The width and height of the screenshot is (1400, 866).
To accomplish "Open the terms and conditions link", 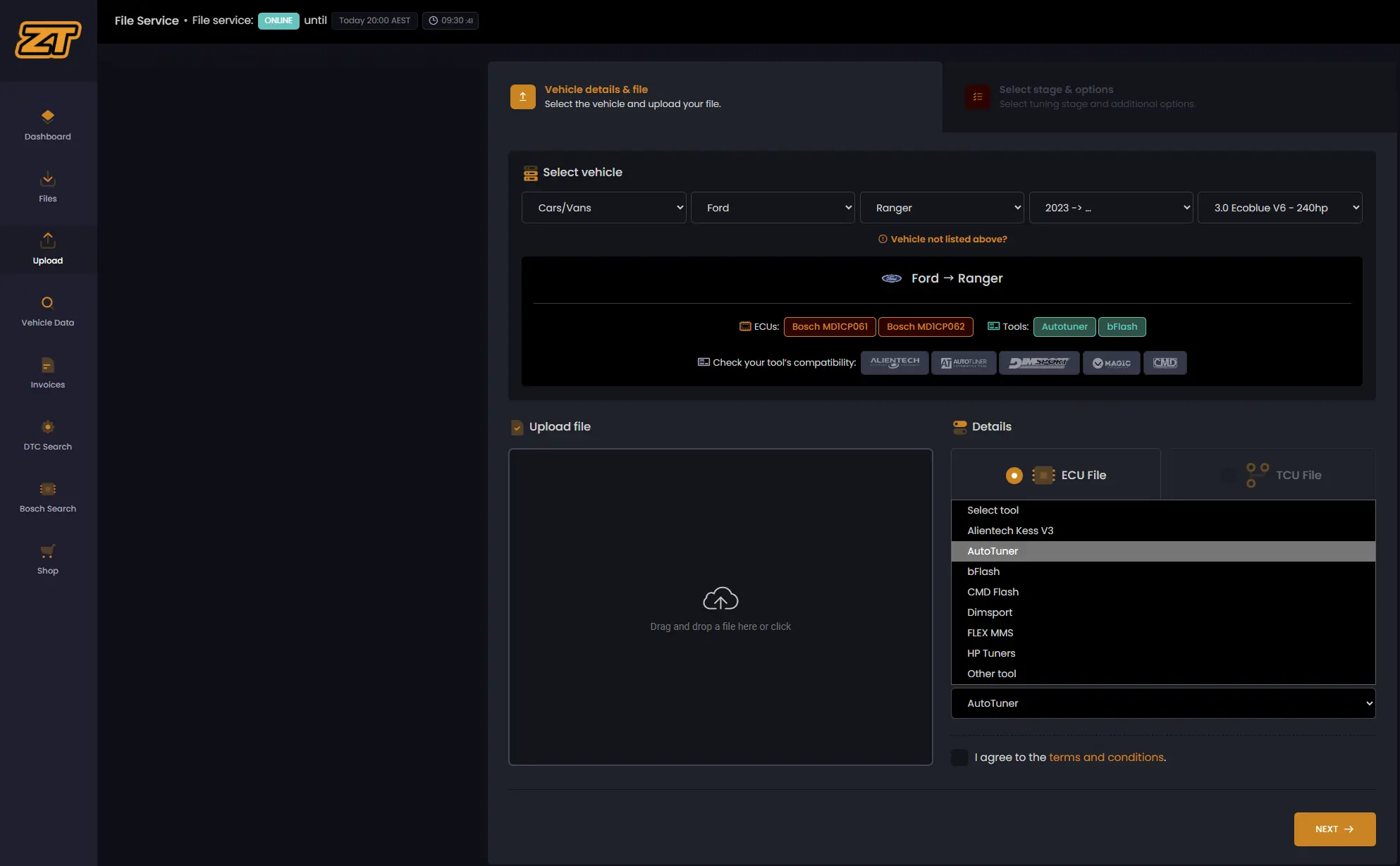I will click(x=1106, y=757).
